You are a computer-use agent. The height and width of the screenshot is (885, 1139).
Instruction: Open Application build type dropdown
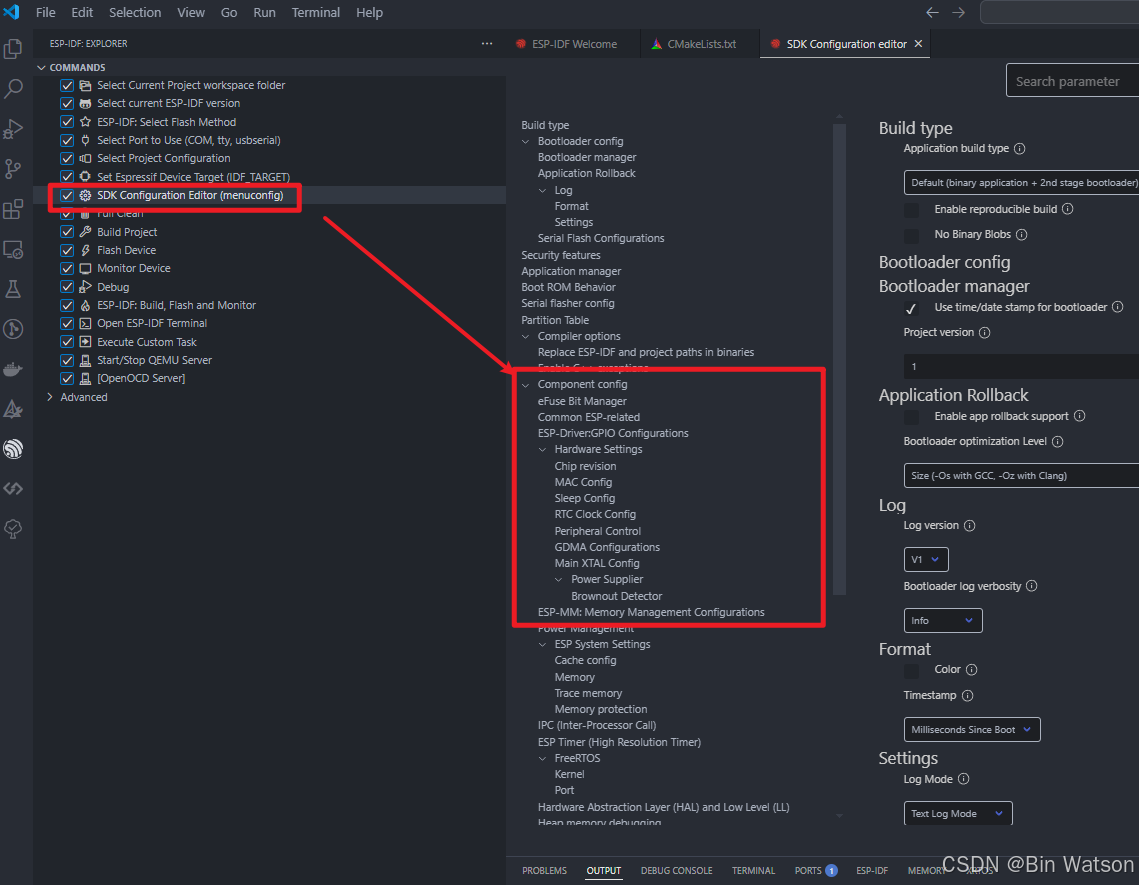(1021, 182)
